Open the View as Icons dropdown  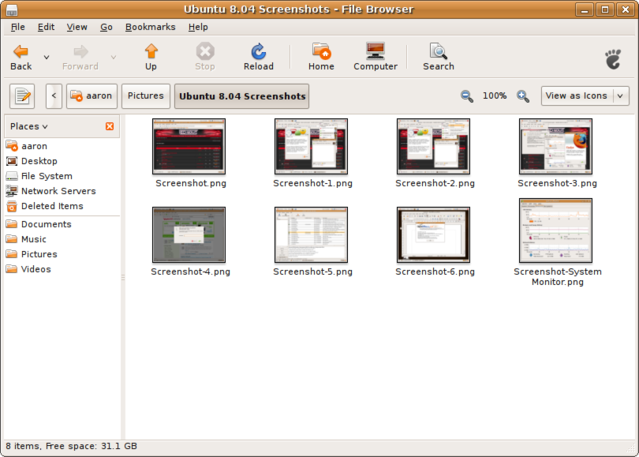(x=585, y=96)
